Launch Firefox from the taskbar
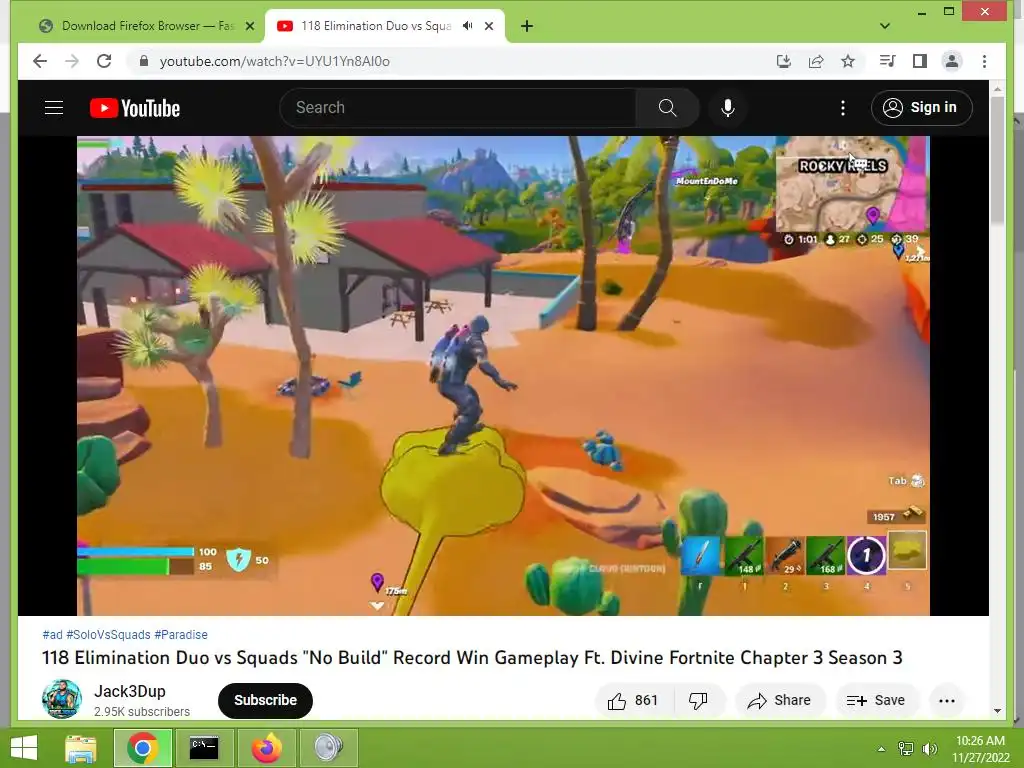 pos(266,748)
